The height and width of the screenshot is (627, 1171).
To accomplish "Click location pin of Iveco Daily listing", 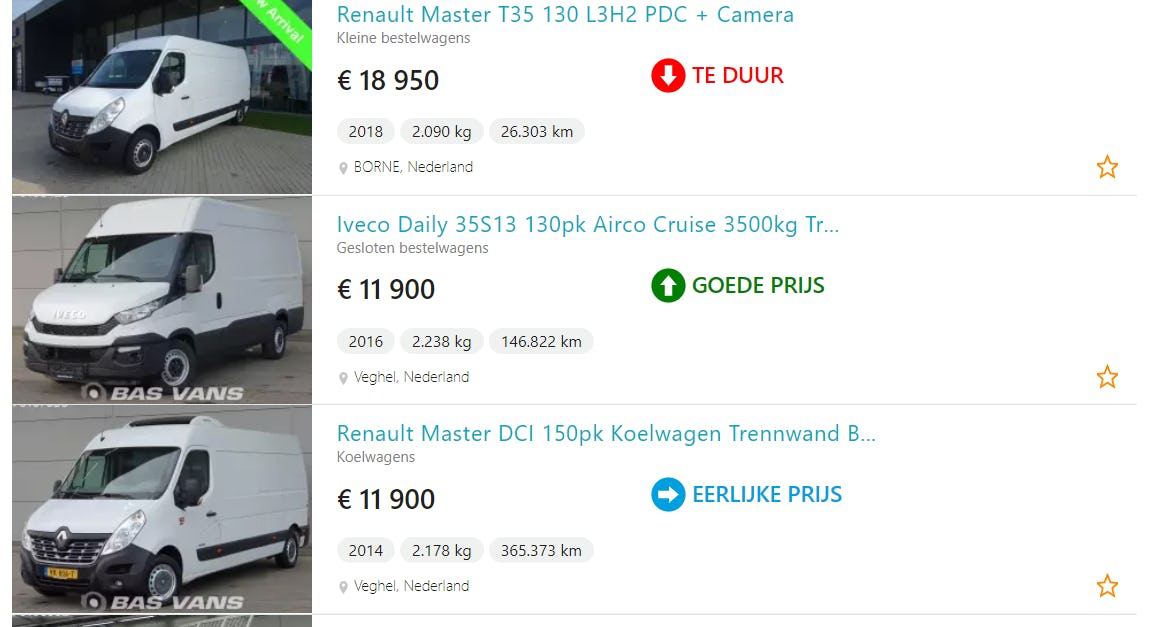I will point(344,378).
